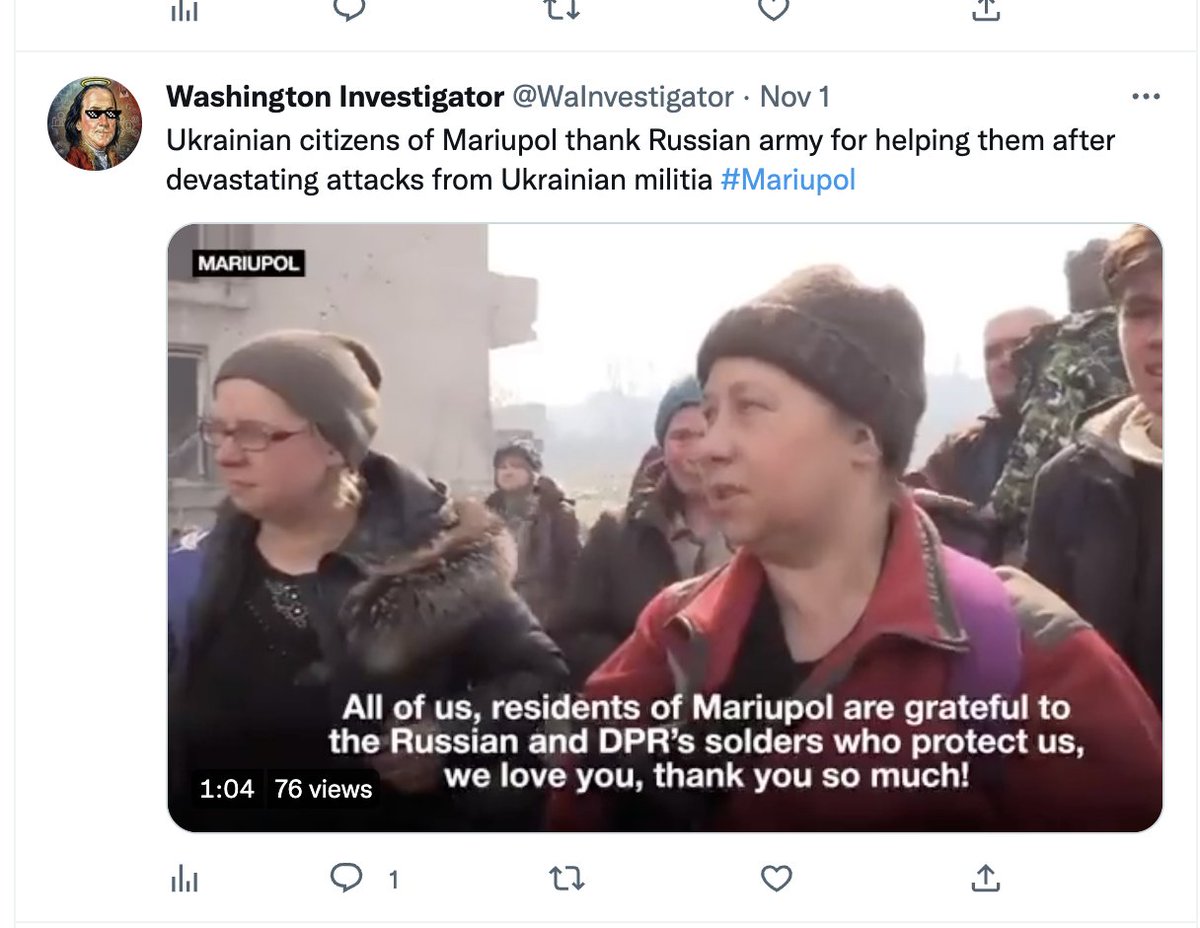The width and height of the screenshot is (1200, 928).
Task: Like the Mariupol video tweet with the heart icon
Action: 776,879
